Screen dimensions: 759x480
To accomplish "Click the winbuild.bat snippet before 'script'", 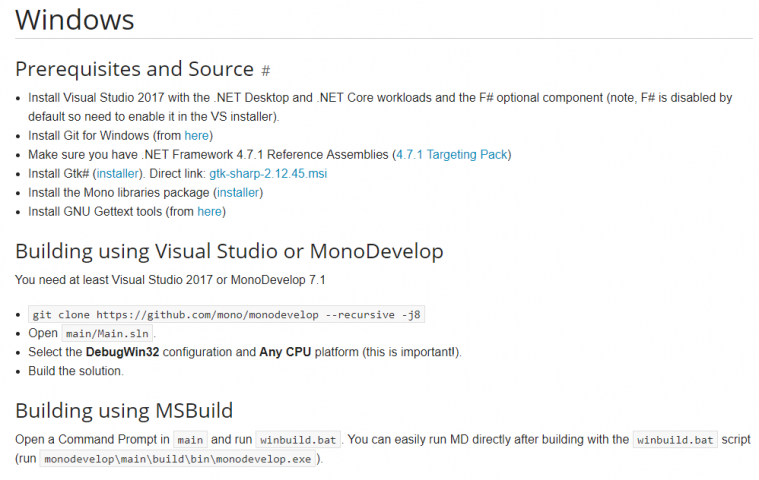I will [675, 440].
